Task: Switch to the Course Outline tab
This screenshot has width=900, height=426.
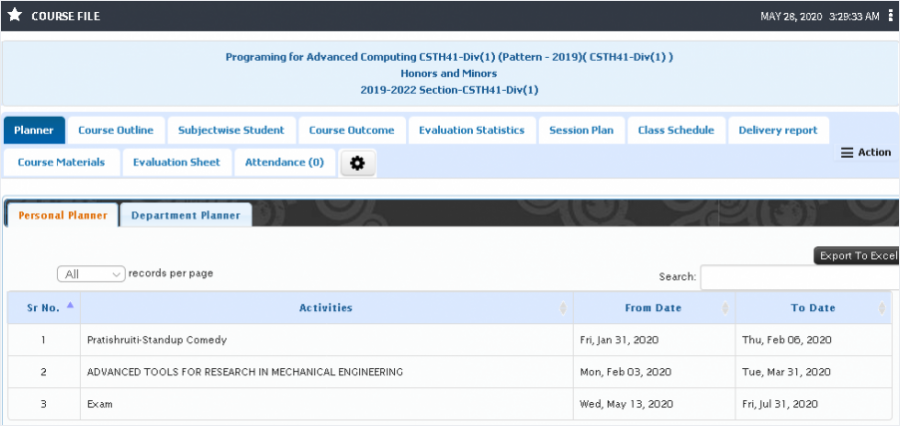Action: coord(116,130)
